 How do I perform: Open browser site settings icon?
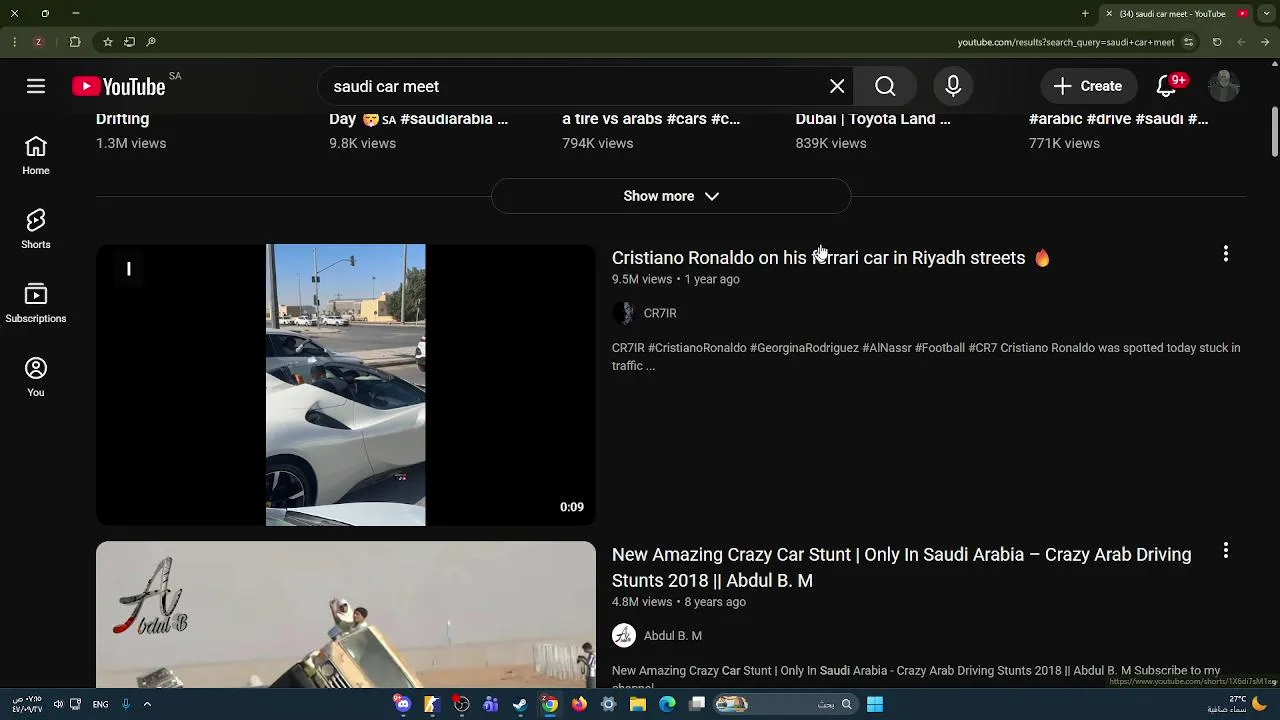[1188, 42]
